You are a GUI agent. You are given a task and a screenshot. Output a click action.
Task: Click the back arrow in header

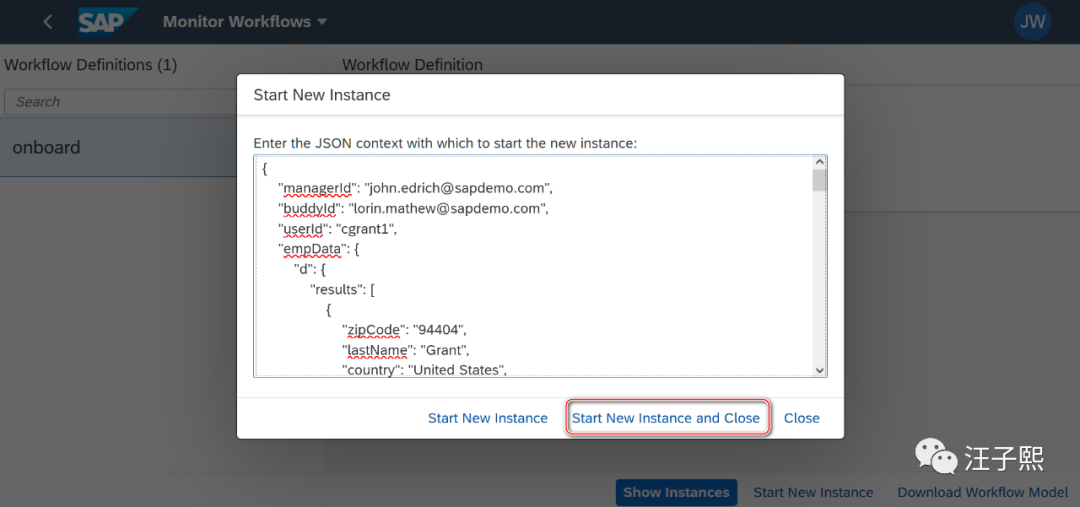48,22
